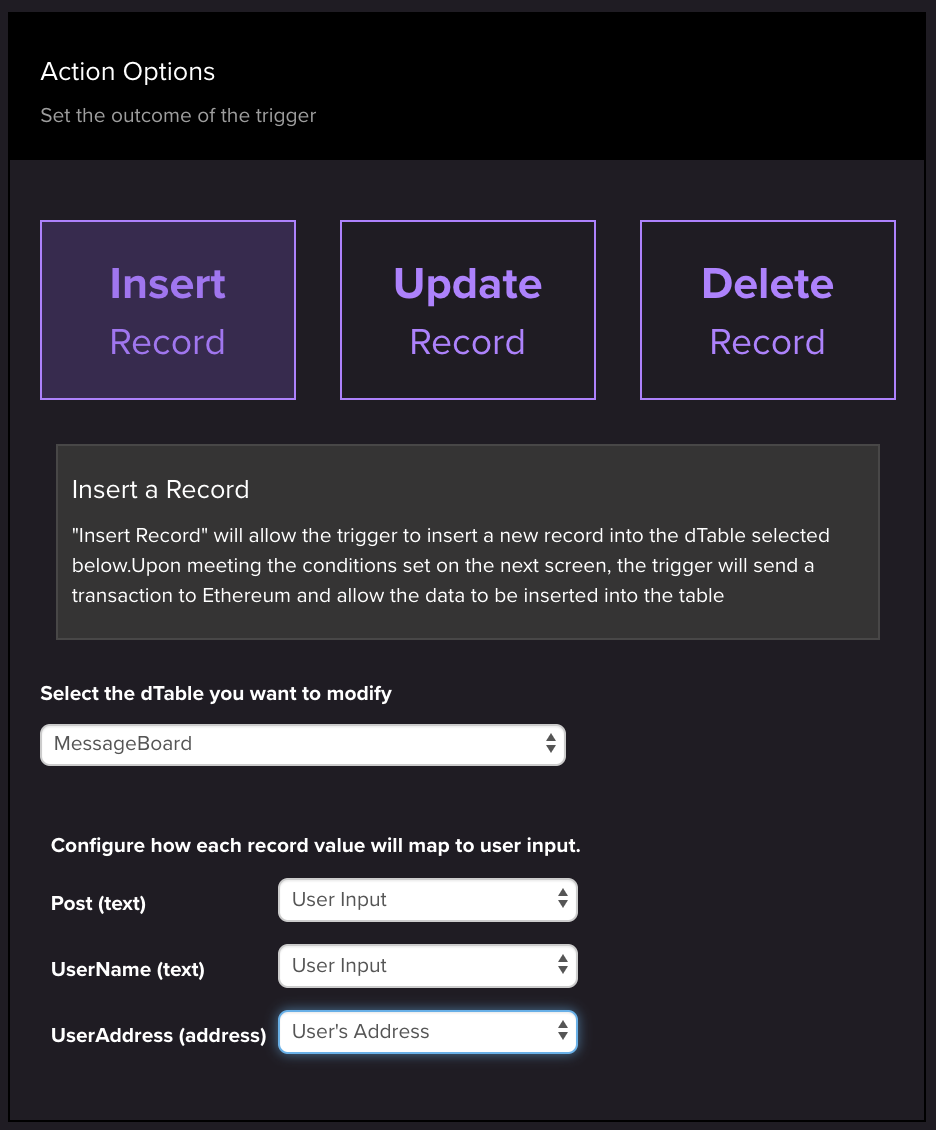Select the Insert Record action
The height and width of the screenshot is (1130, 936).
click(x=168, y=310)
